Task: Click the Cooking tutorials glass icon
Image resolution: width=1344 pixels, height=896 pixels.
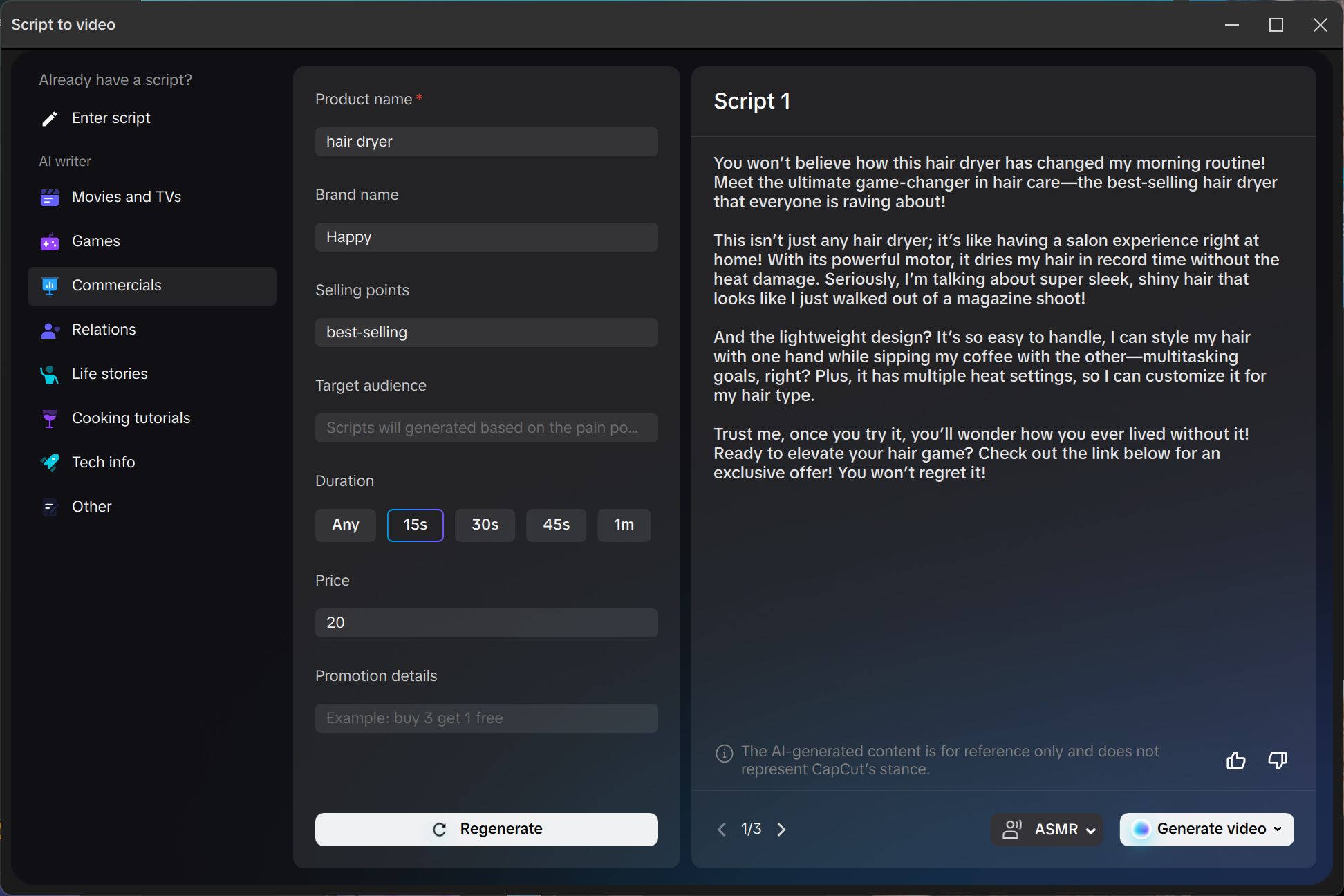Action: (x=50, y=419)
